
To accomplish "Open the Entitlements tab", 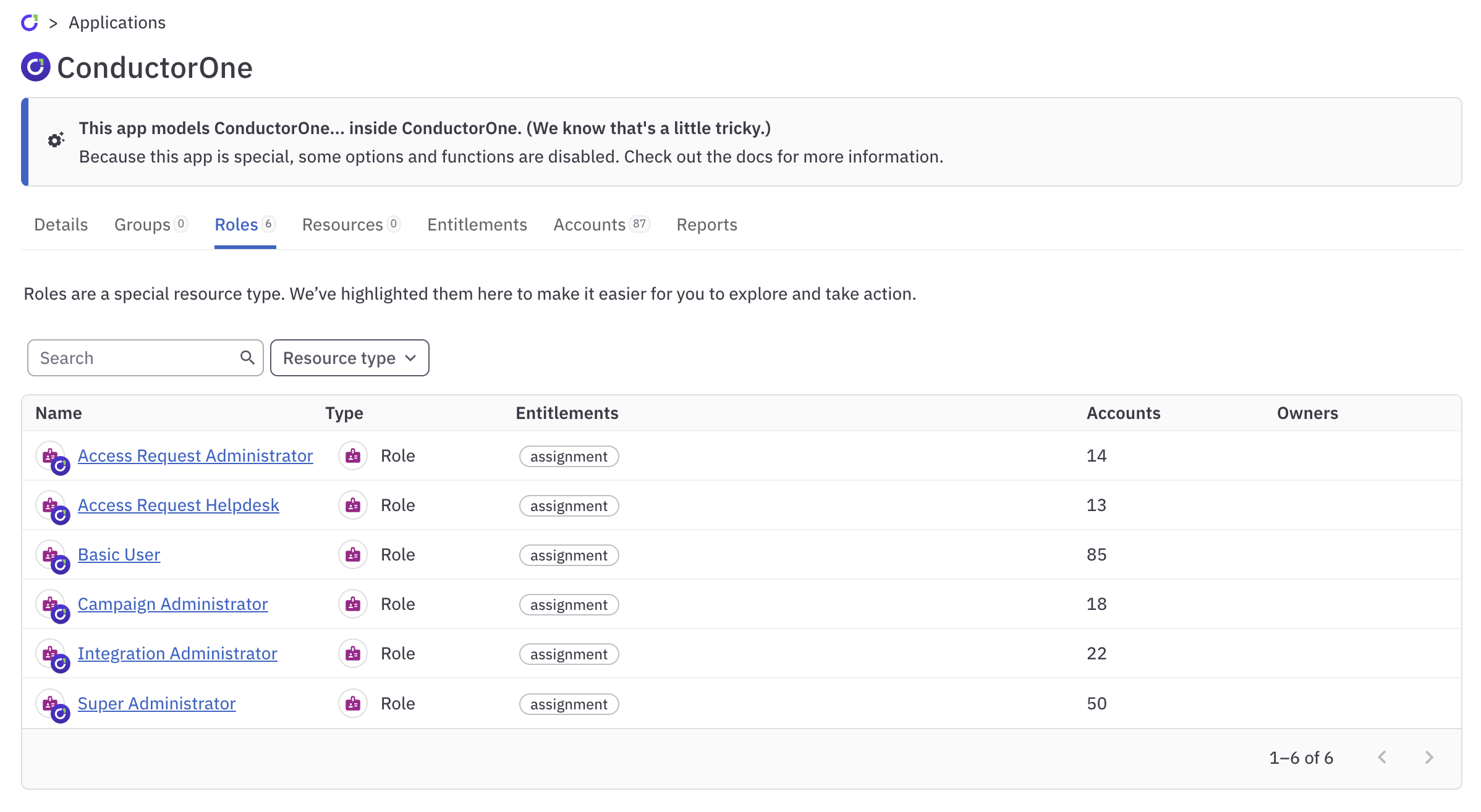I will tap(477, 224).
